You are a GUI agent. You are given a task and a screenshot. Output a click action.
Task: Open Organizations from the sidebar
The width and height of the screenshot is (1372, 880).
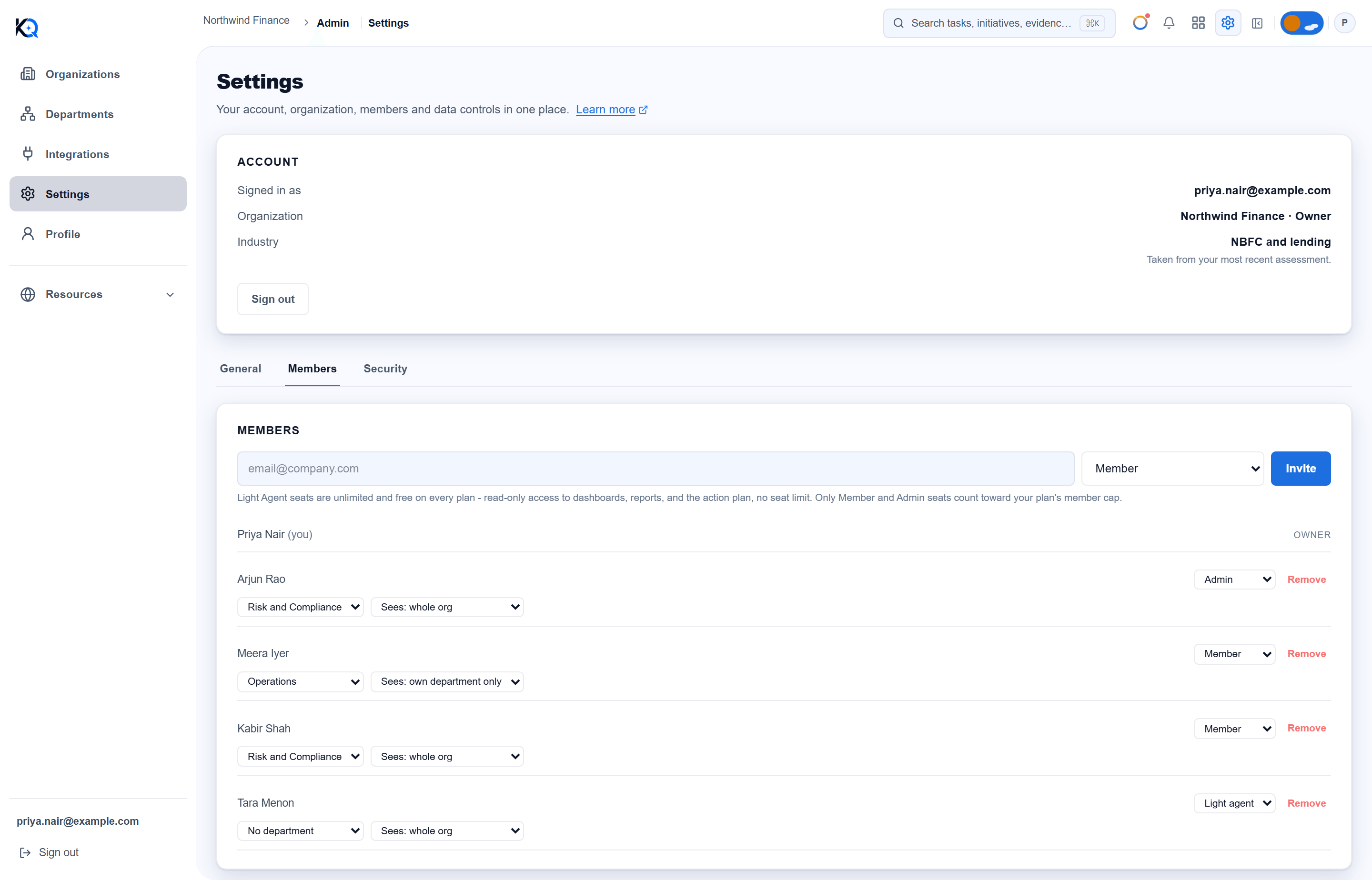coord(98,74)
